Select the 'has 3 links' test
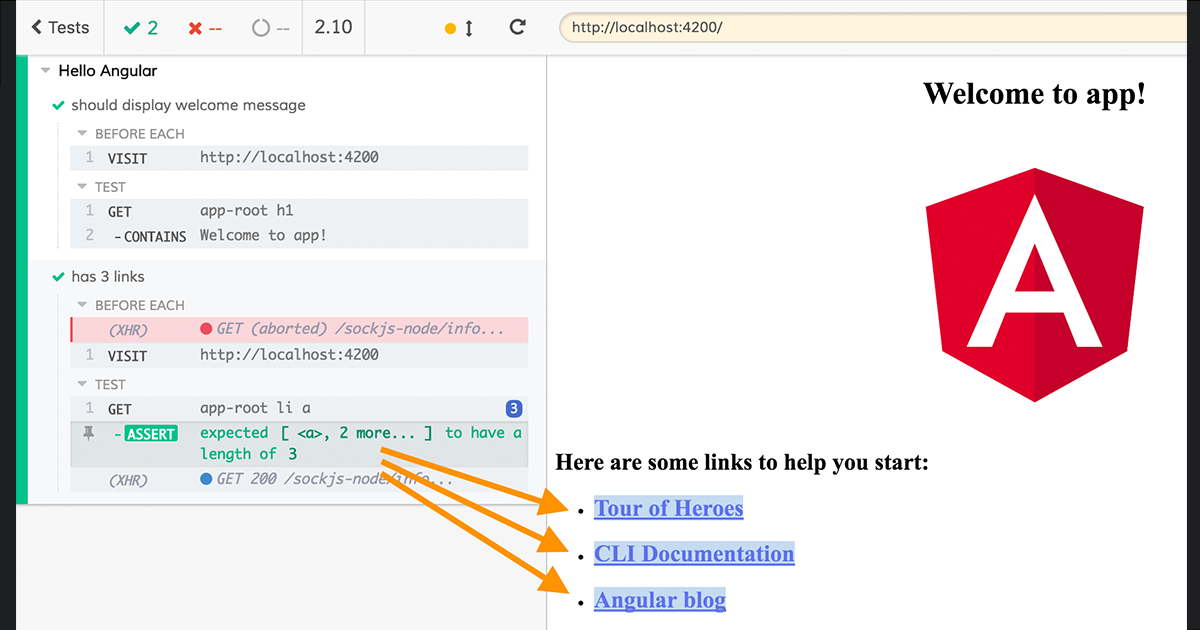1200x630 pixels. [x=108, y=277]
